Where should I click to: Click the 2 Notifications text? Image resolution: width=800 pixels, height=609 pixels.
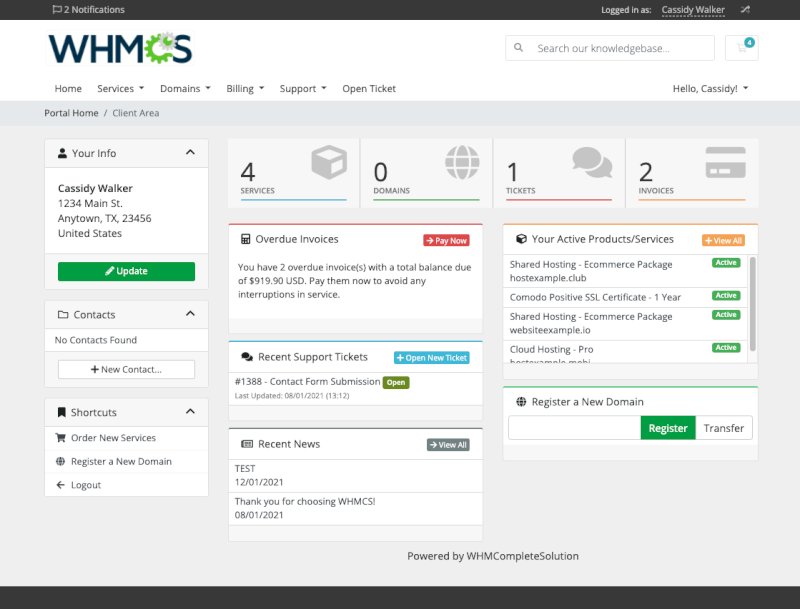pyautogui.click(x=94, y=10)
